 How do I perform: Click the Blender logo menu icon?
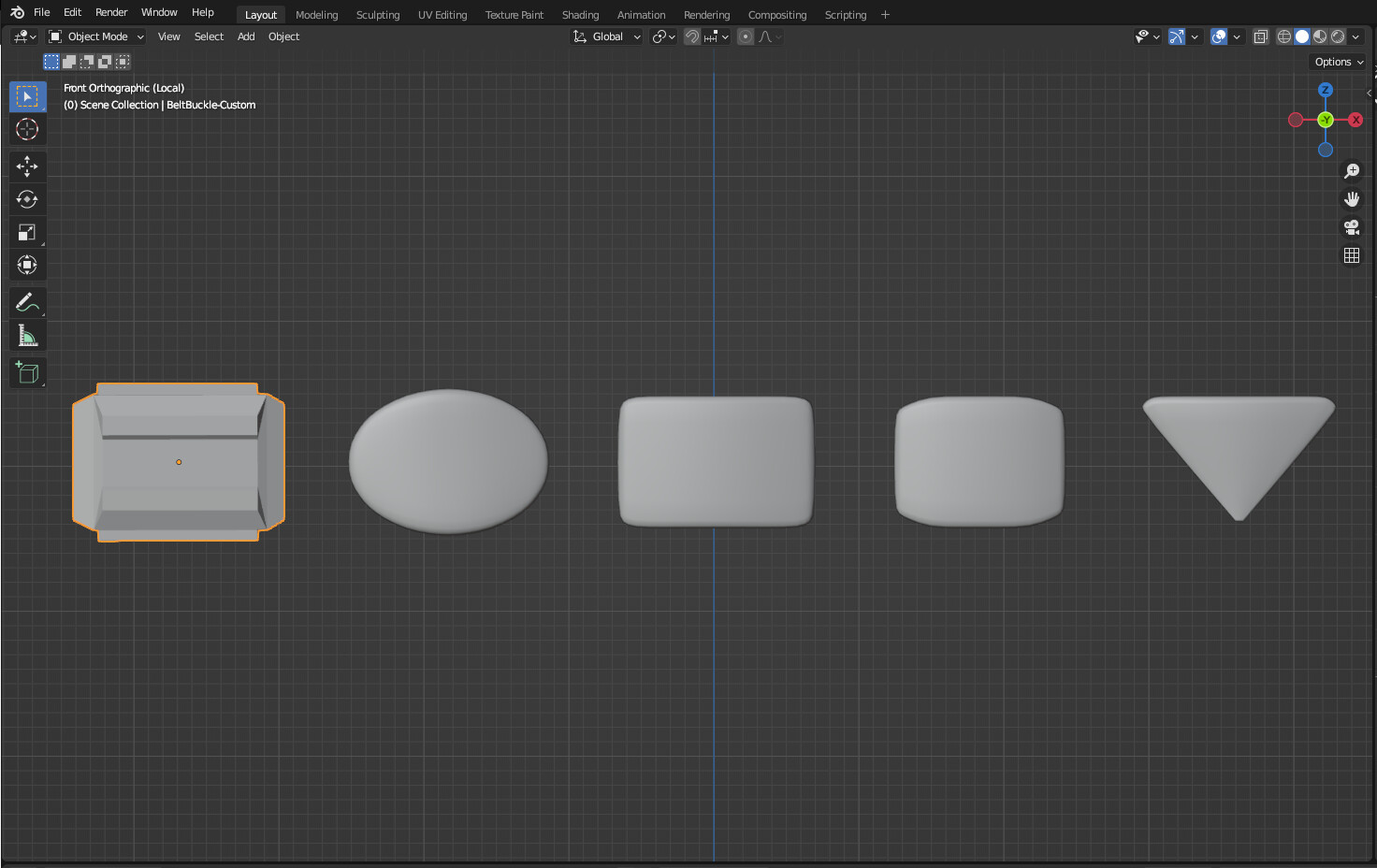point(17,12)
